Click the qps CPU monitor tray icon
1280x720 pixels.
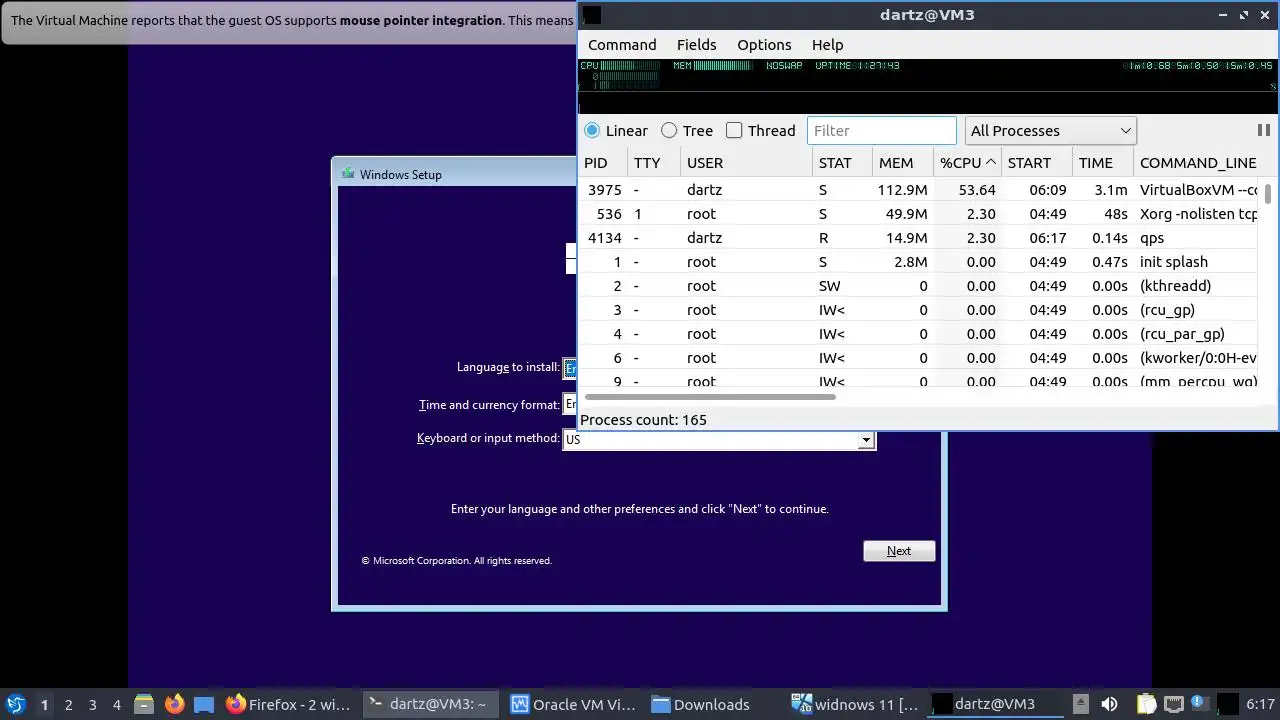coord(1228,704)
